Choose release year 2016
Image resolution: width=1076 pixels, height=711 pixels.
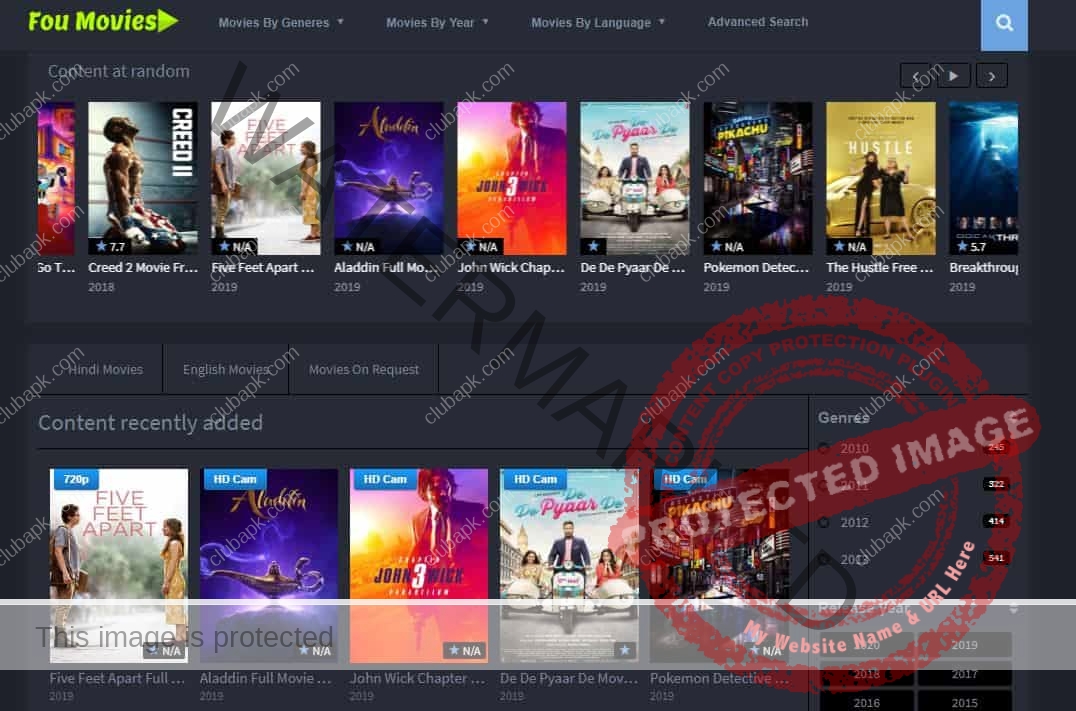[x=866, y=701]
